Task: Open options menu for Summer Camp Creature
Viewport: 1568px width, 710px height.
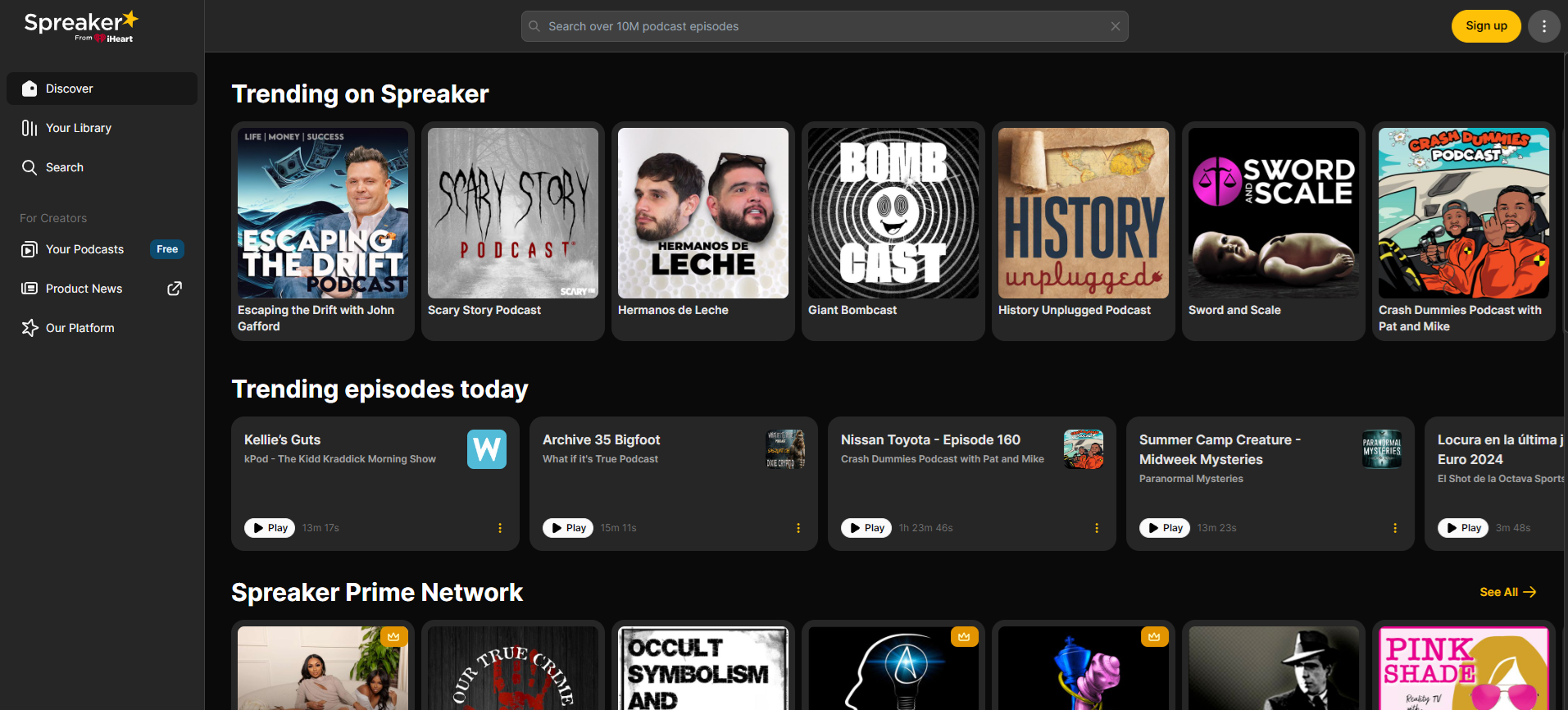Action: pyautogui.click(x=1395, y=528)
